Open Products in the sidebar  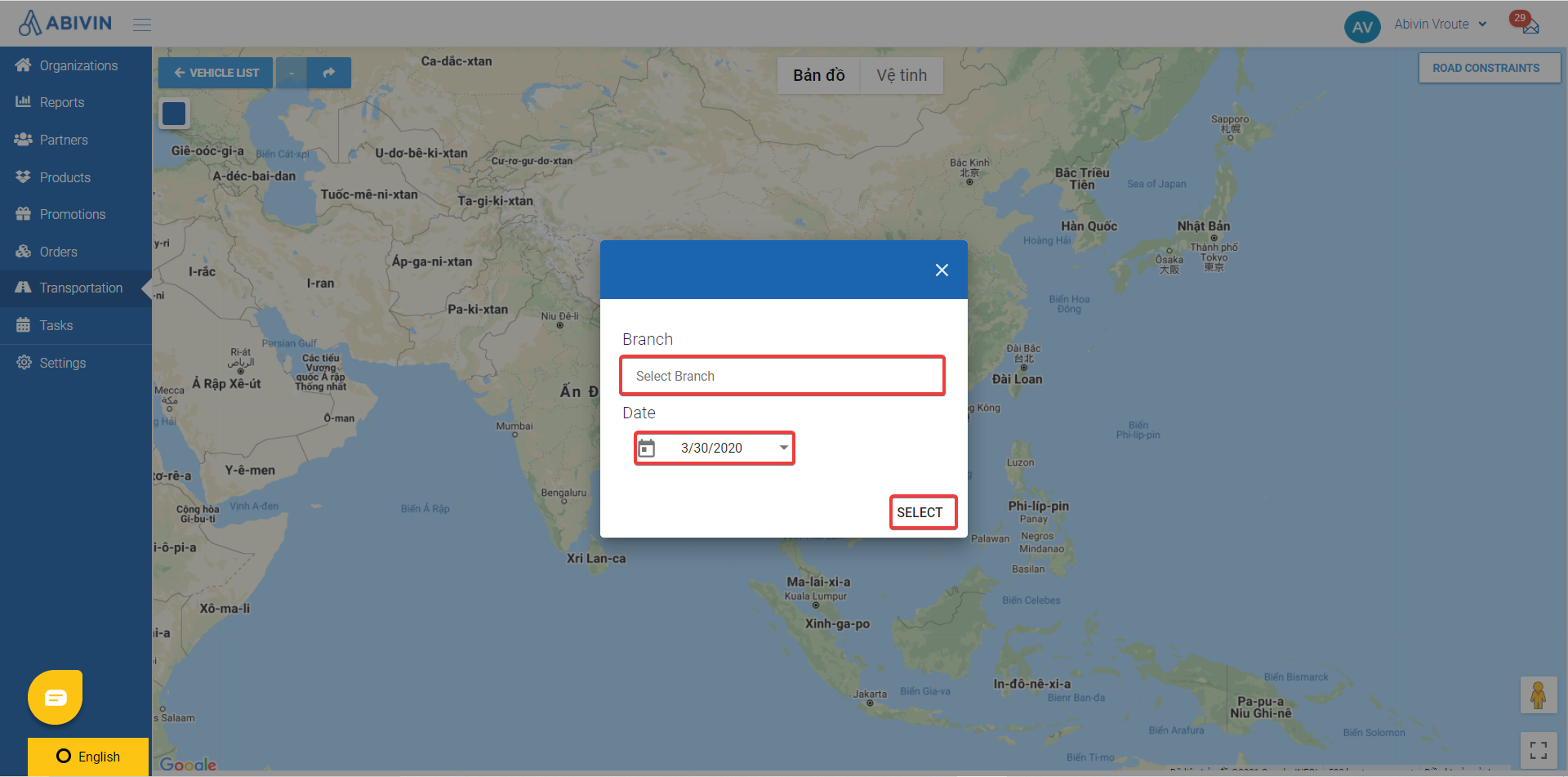point(76,177)
